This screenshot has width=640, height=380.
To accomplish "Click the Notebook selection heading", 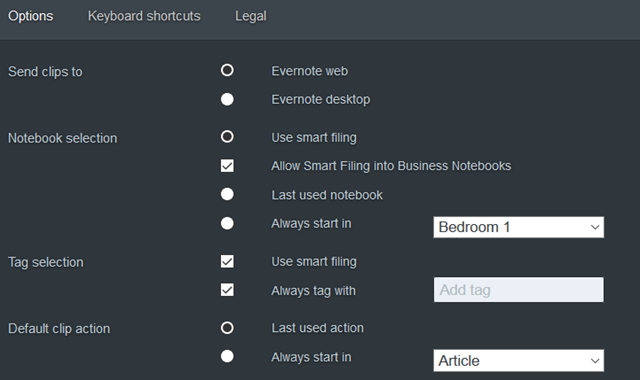I will (63, 138).
